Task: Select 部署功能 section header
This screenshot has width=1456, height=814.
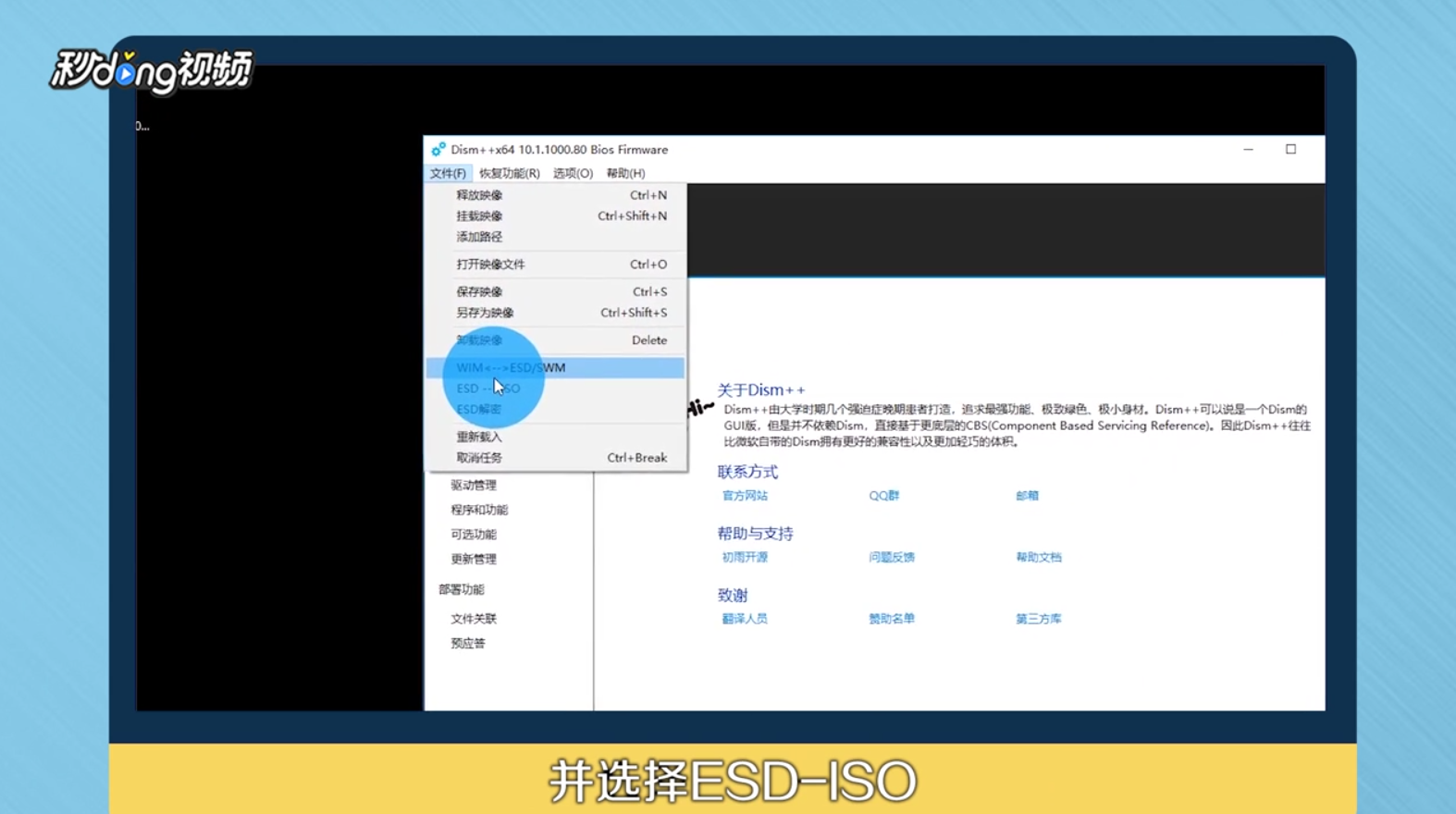Action: coord(462,589)
